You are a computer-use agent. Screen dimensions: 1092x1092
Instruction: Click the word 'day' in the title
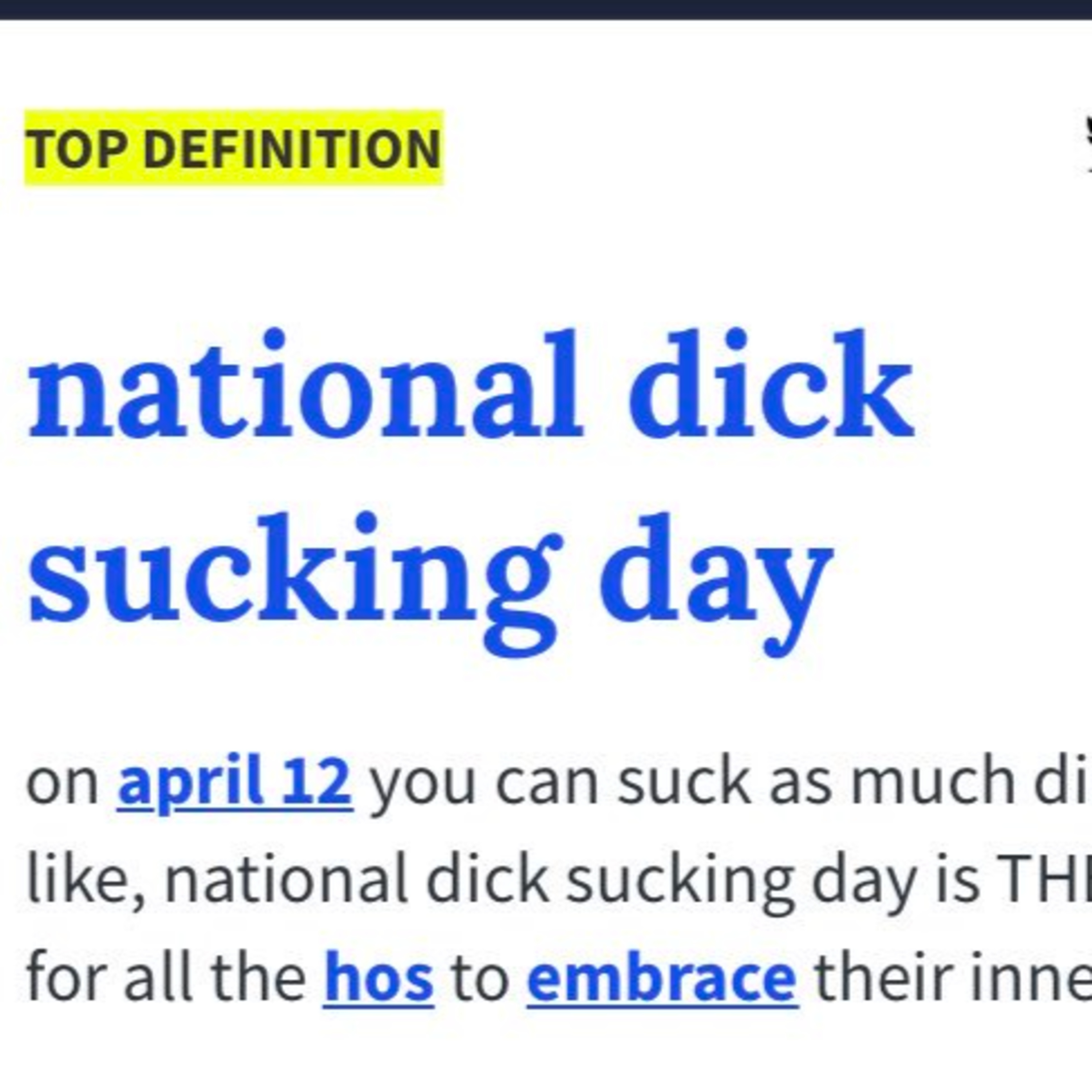(x=716, y=585)
